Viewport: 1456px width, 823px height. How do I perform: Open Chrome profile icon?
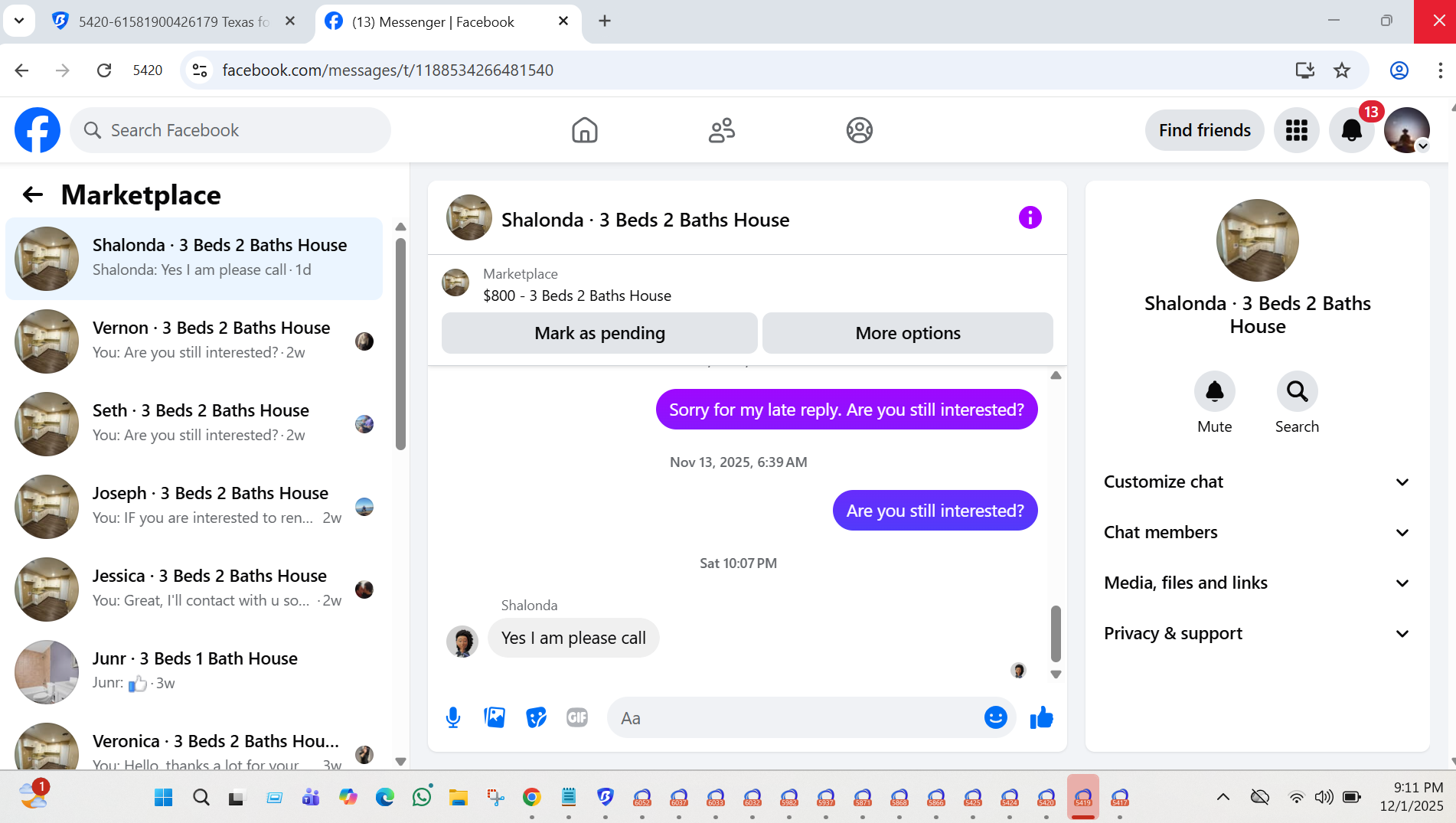(x=1399, y=70)
